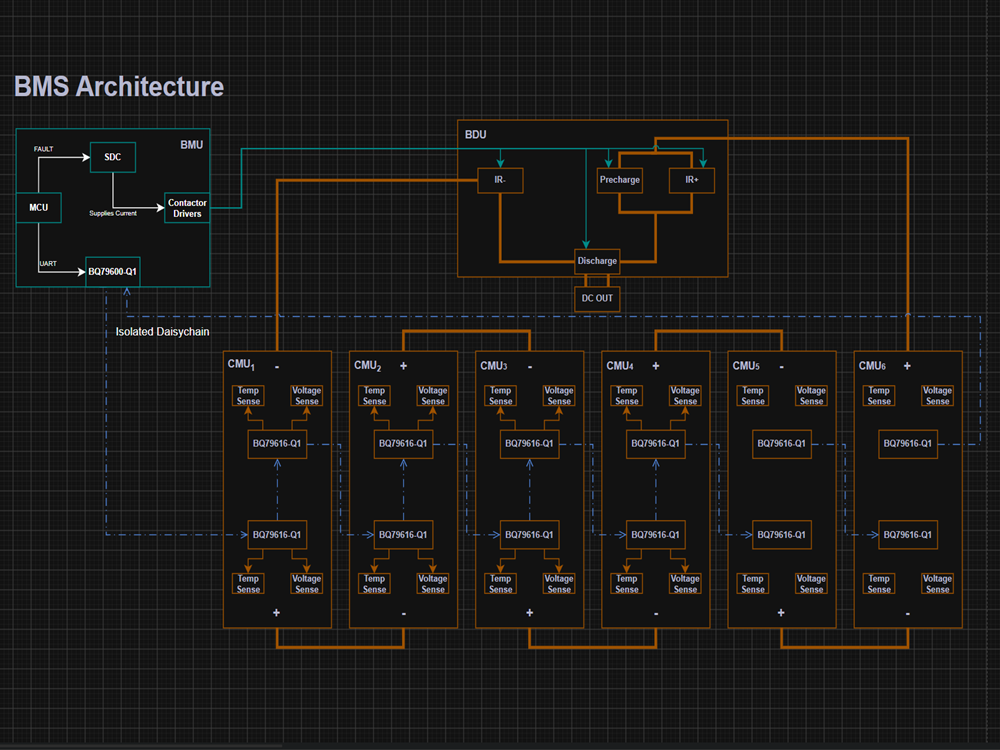
Task: Select CMU1 lower BQ79616-Q1 chip
Action: (x=277, y=535)
